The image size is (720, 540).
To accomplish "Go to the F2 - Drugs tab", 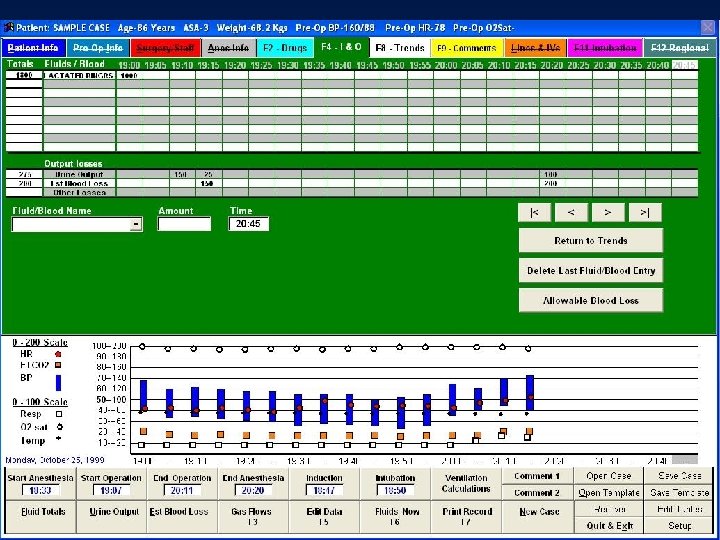I will (285, 48).
